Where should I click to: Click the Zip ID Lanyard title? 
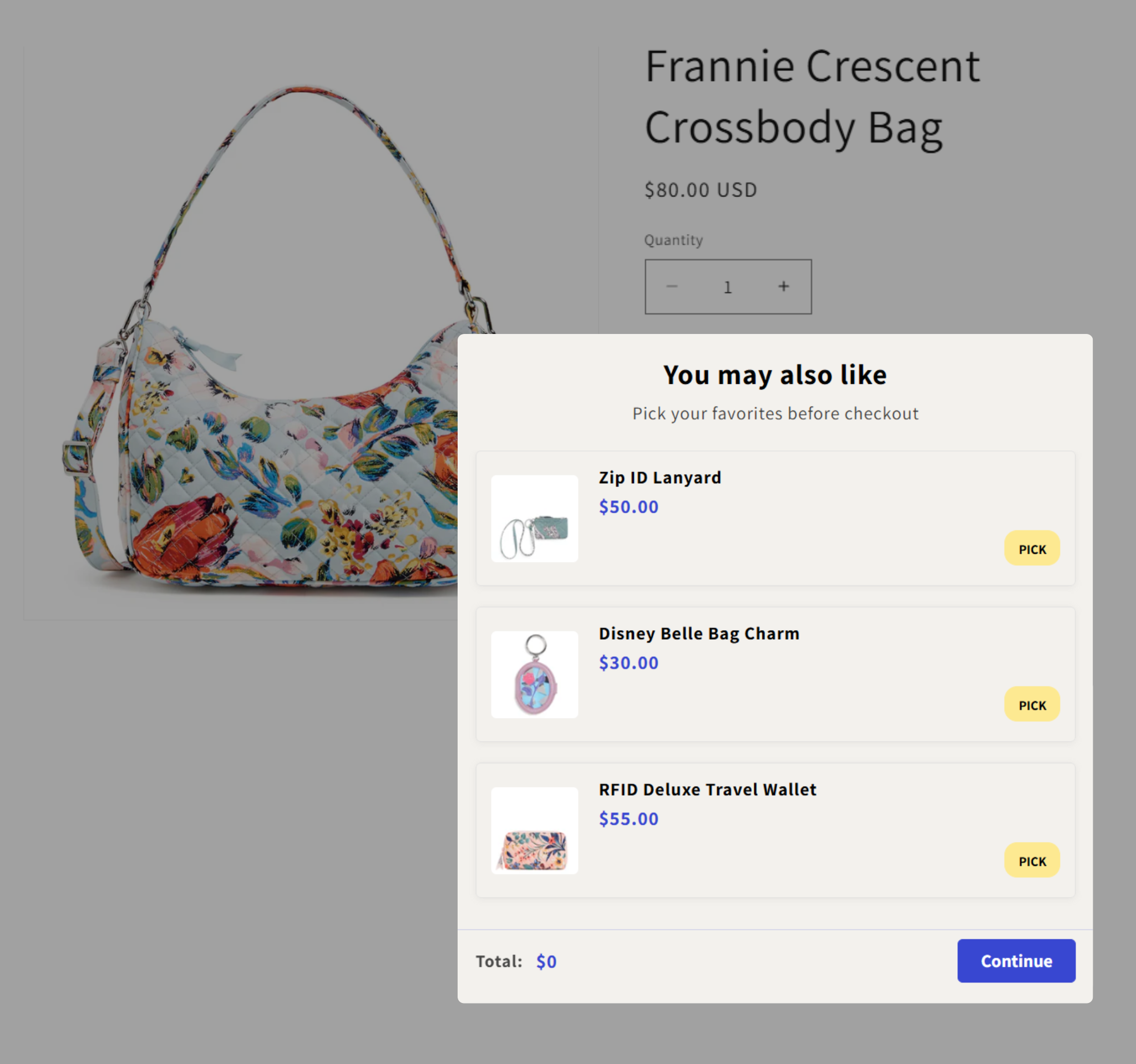[x=660, y=478]
